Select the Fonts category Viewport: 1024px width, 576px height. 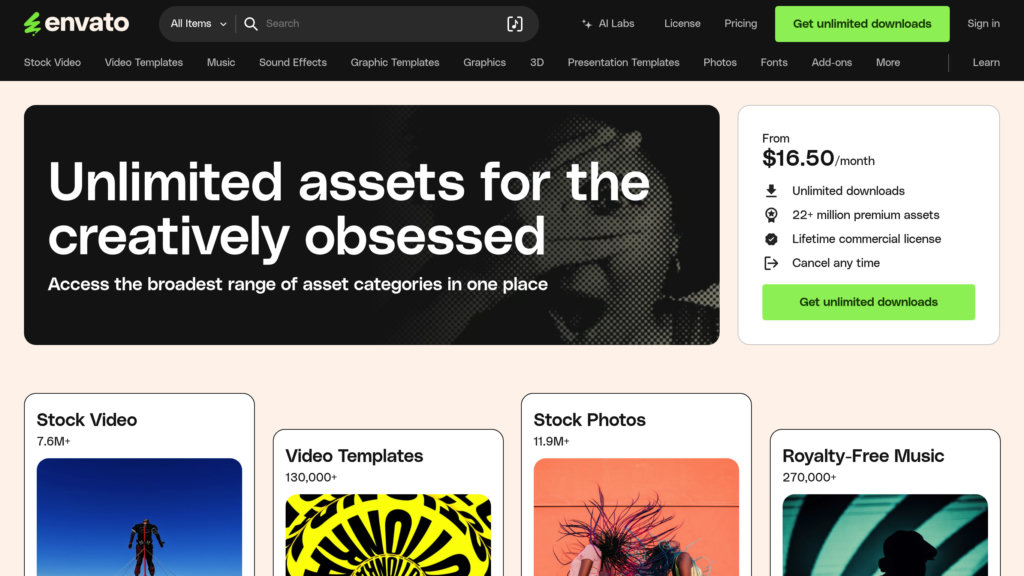pos(774,63)
